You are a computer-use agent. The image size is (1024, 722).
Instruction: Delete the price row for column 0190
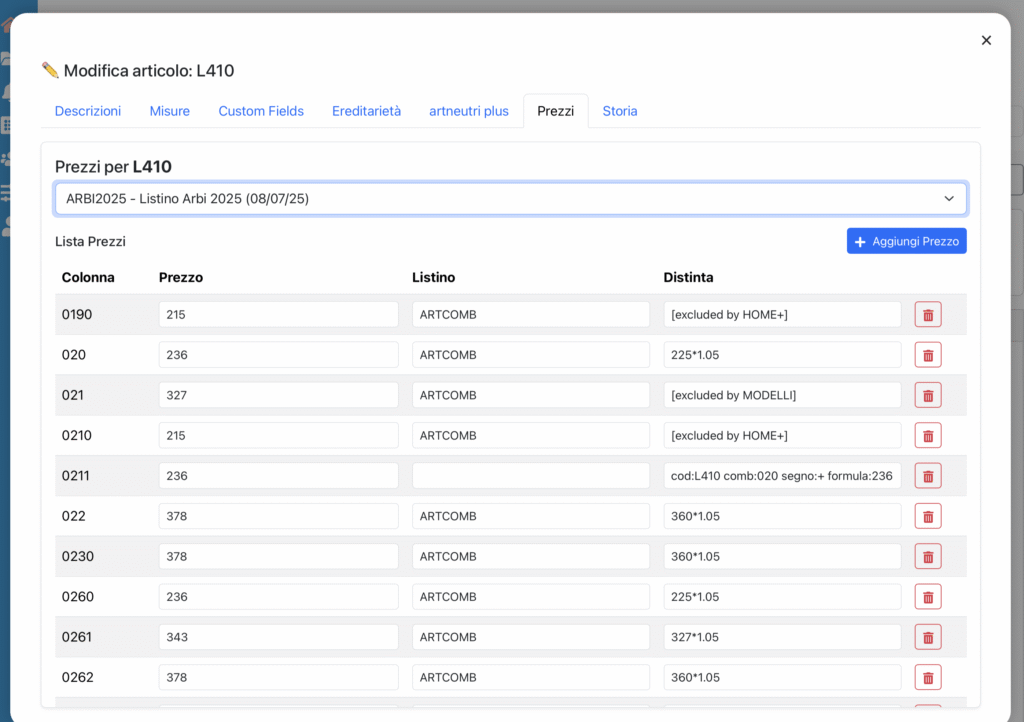(x=927, y=315)
